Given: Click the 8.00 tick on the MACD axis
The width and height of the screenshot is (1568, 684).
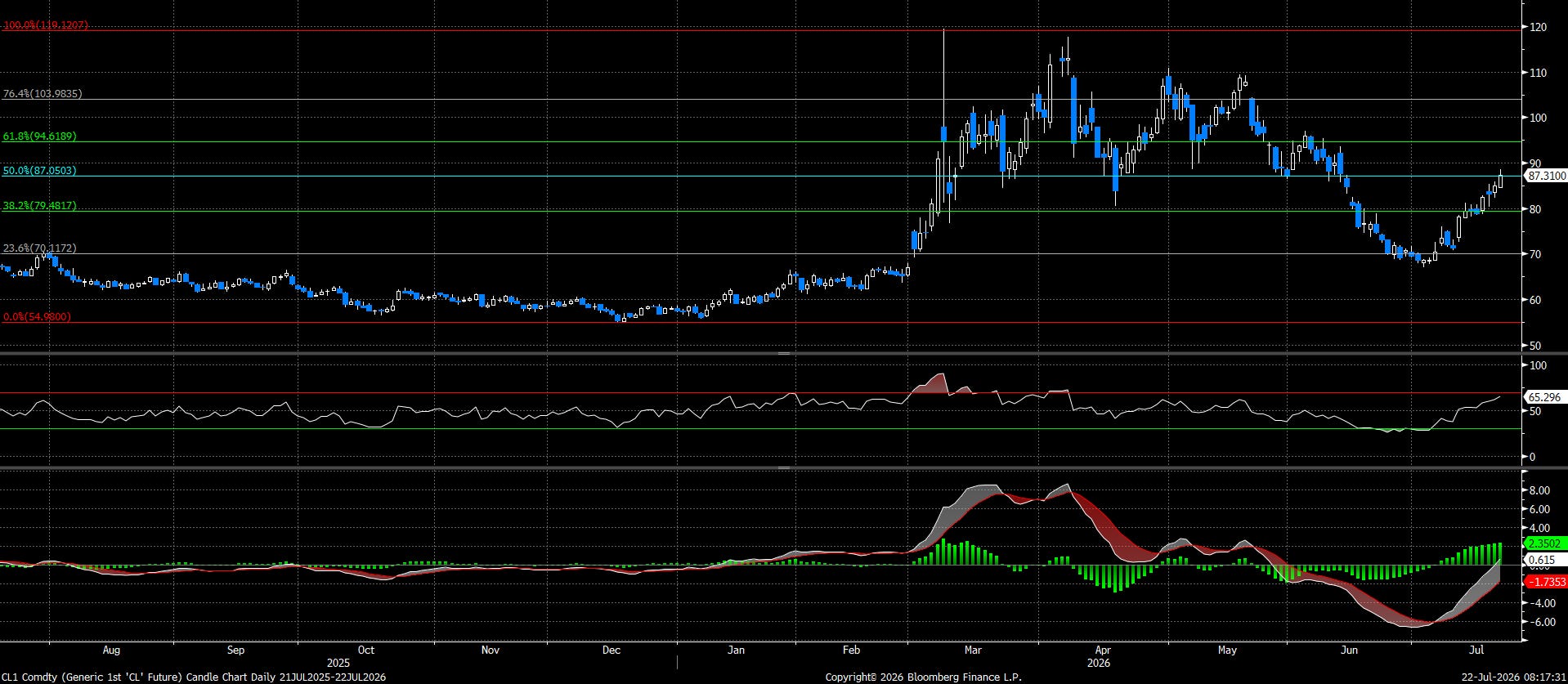Looking at the screenshot, I should [x=1539, y=490].
